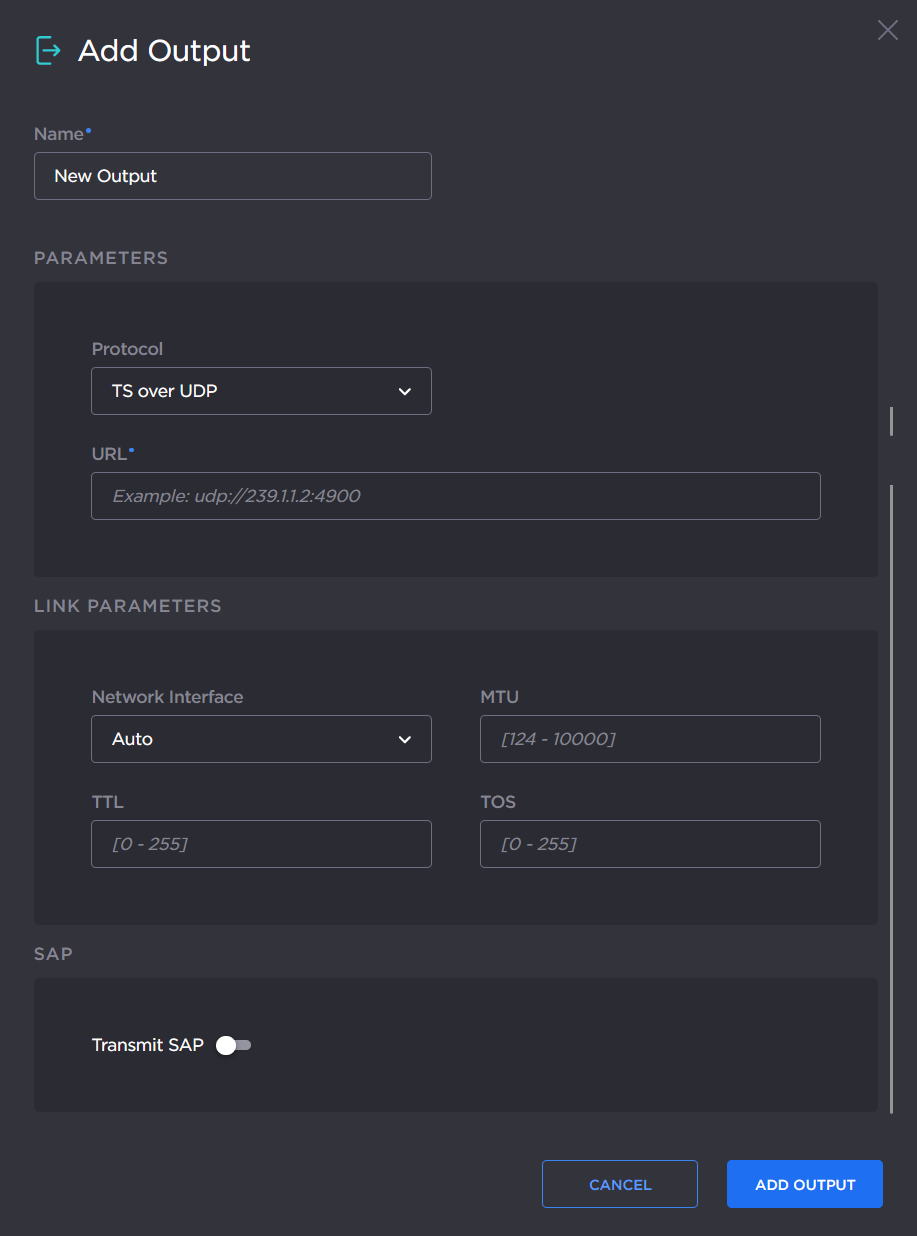Select the PARAMETERS section header
Viewport: 917px width, 1236px height.
coord(100,257)
